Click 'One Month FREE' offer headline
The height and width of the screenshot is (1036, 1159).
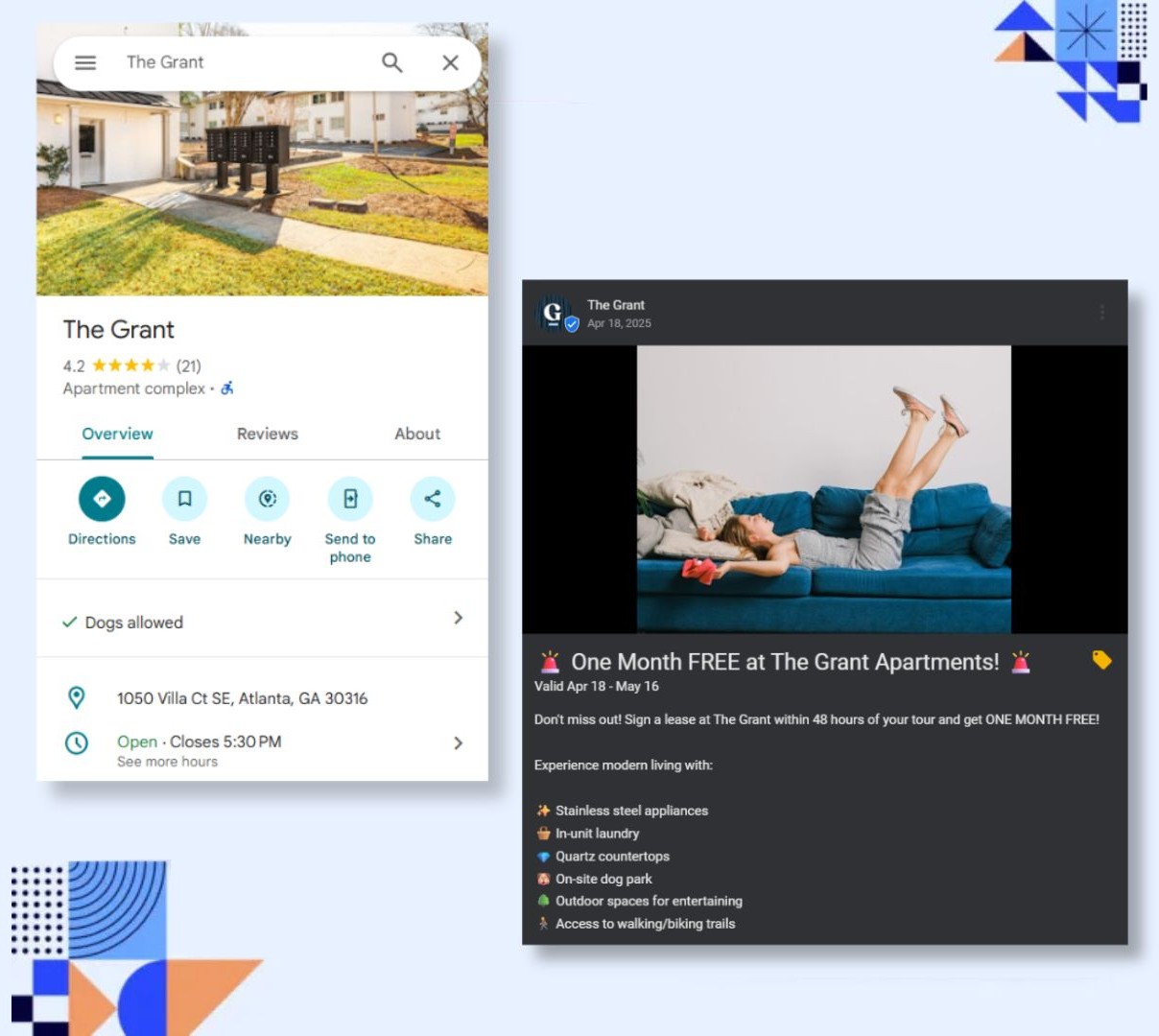pos(785,662)
